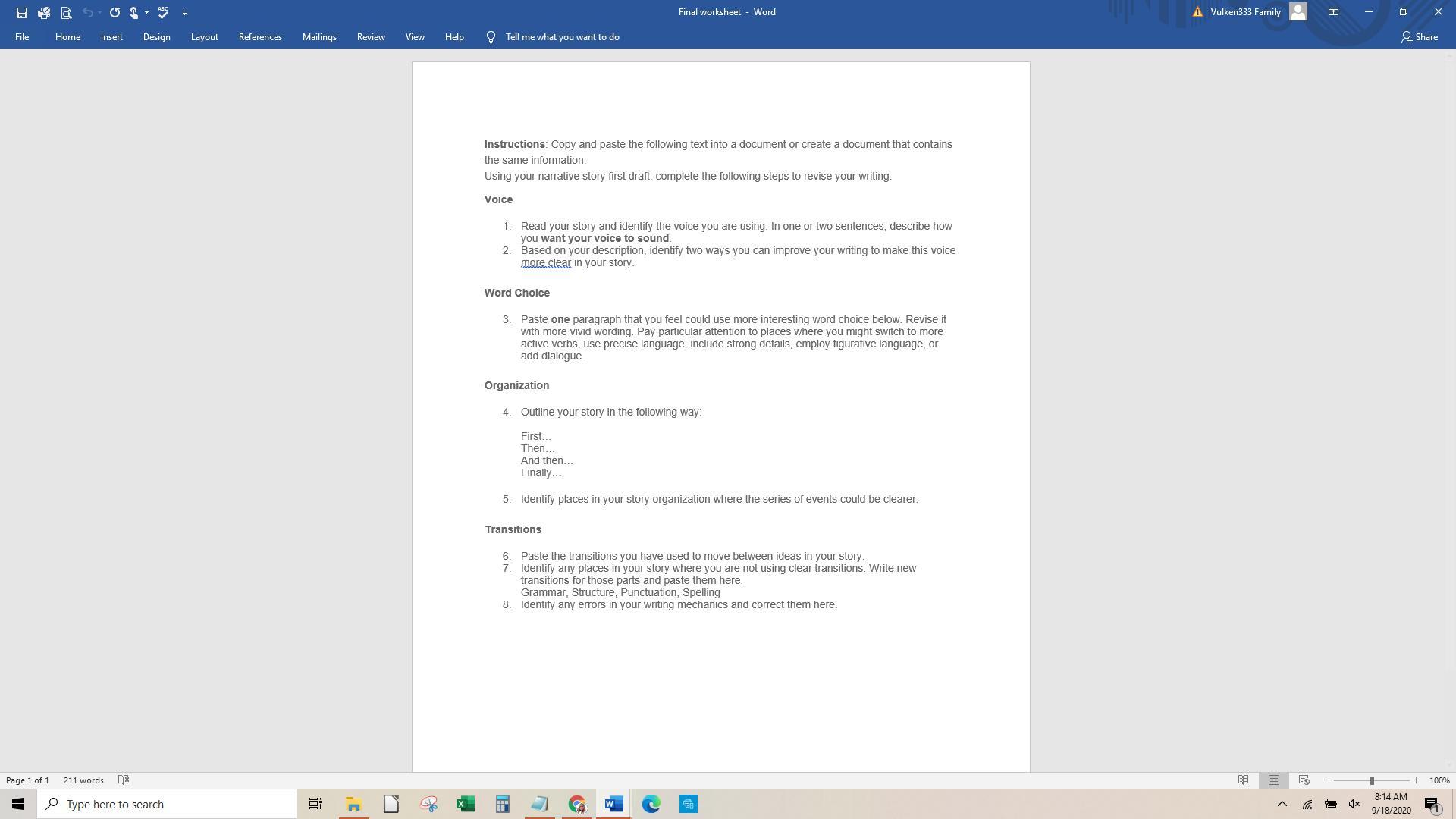Viewport: 1456px width, 819px height.
Task: Open Ribbon Display Options icon
Action: coord(1333,12)
